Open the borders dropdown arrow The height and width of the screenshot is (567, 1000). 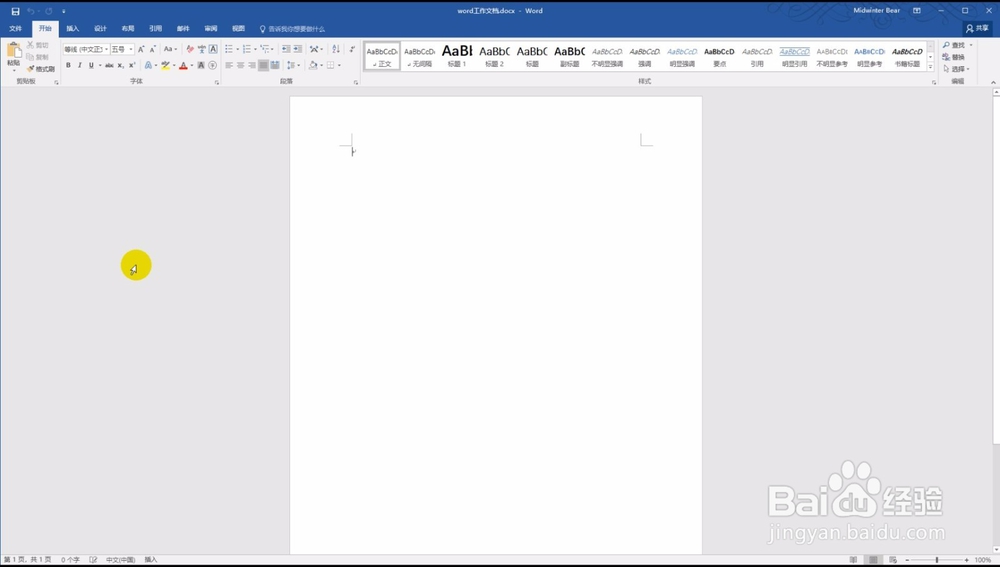pos(339,65)
